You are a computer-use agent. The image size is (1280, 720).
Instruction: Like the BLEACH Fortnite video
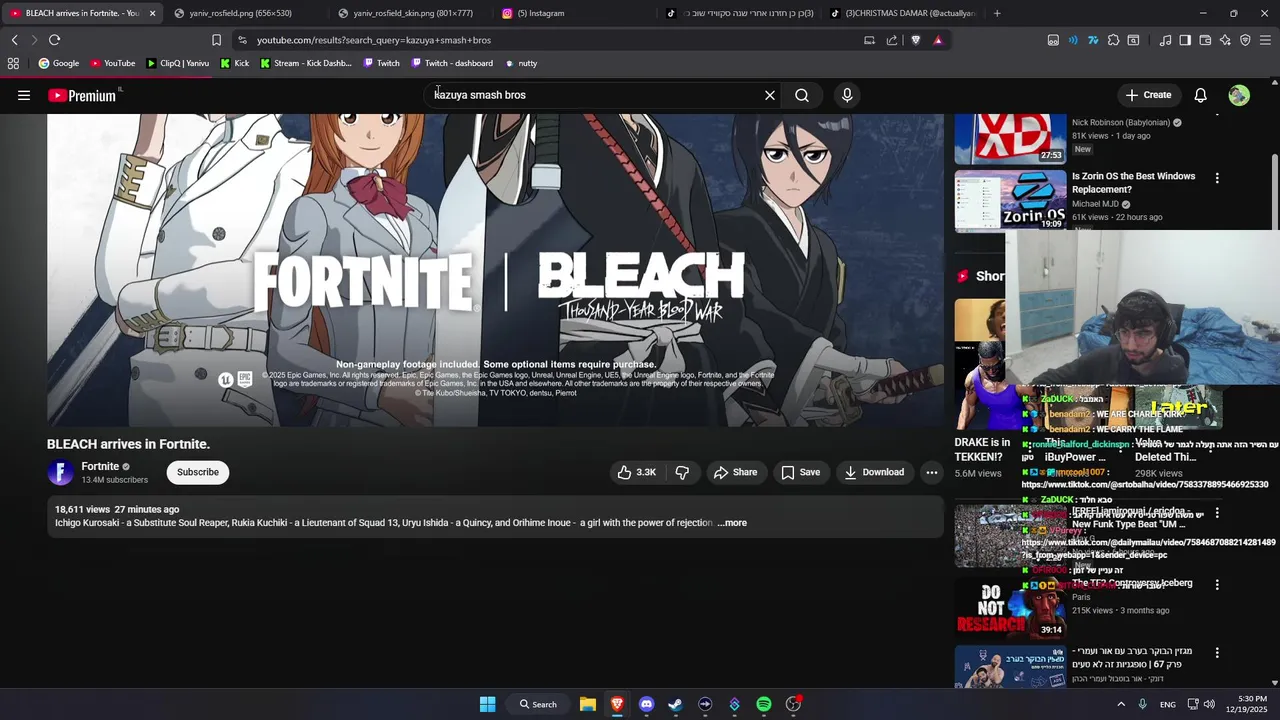point(636,472)
